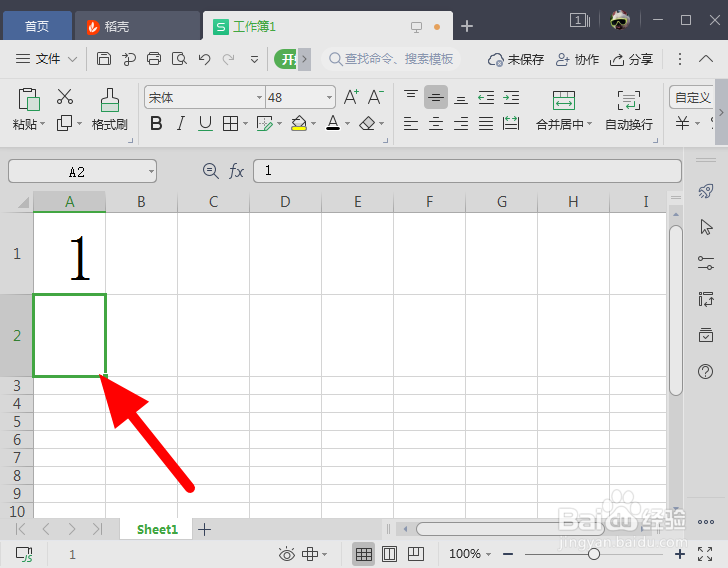Increase font size with A+ icon
The image size is (728, 568).
[351, 97]
